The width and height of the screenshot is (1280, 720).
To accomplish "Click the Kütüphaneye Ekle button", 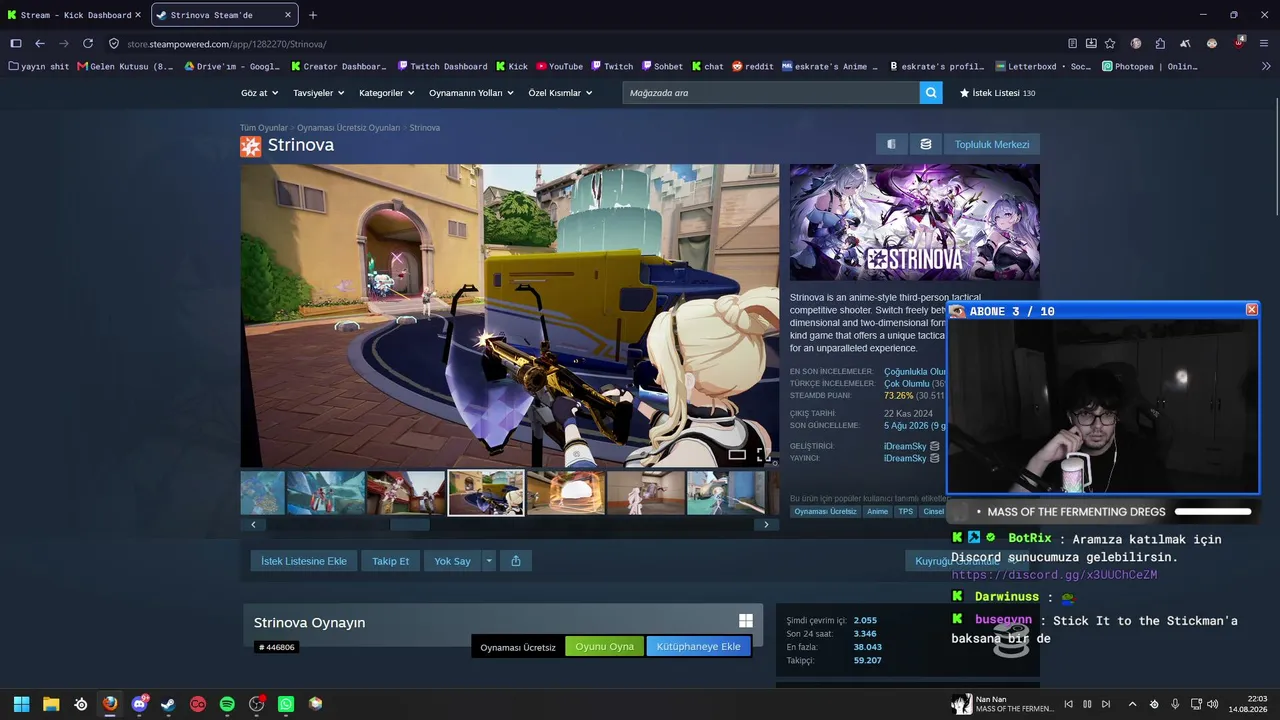I will point(699,646).
